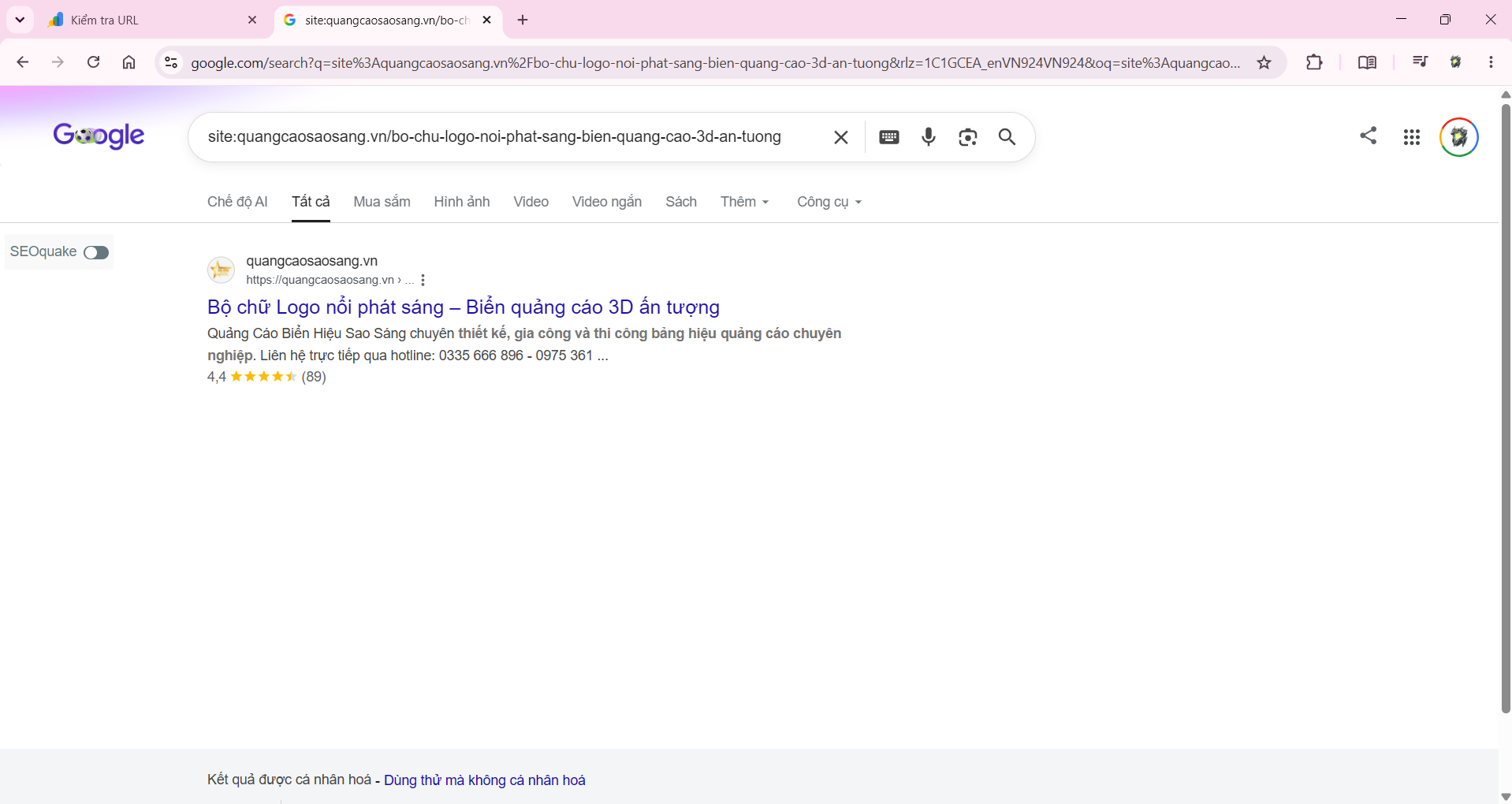Close the Kiểm tra URL tab
1512x804 pixels.
pyautogui.click(x=252, y=20)
